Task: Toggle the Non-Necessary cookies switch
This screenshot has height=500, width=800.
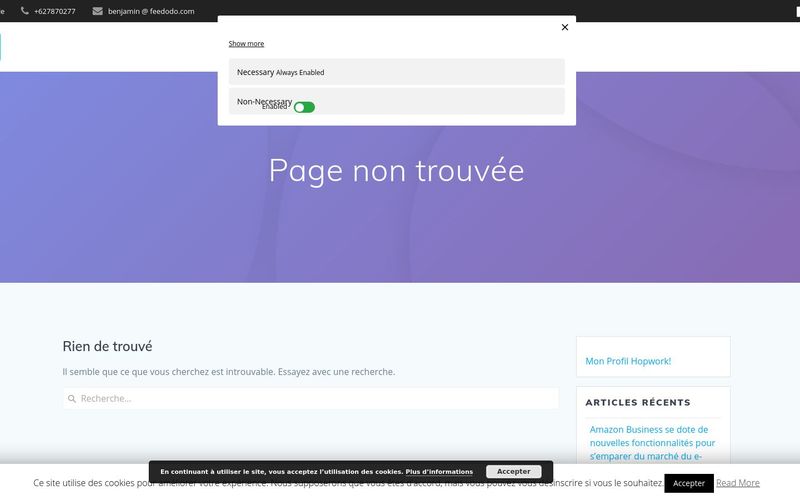Action: click(x=304, y=107)
